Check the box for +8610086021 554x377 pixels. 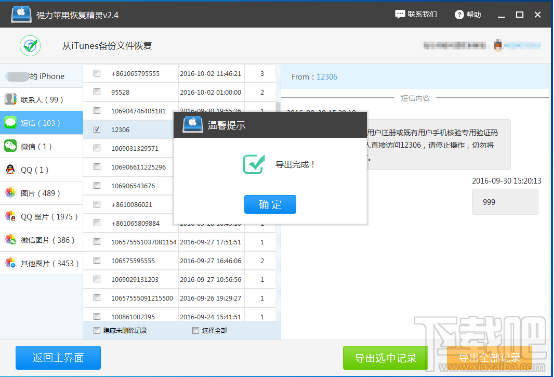pyautogui.click(x=96, y=204)
